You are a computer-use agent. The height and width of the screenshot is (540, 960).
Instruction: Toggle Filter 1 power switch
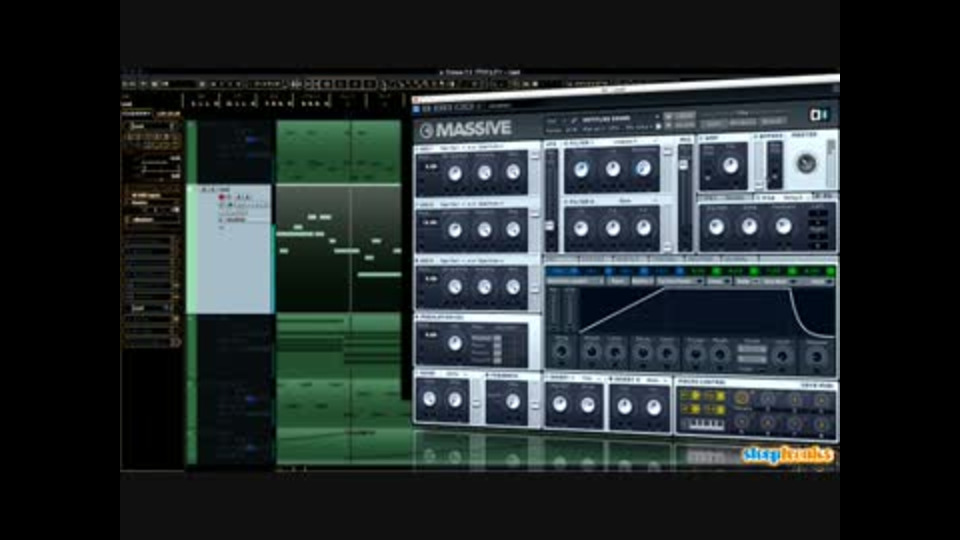[x=566, y=143]
